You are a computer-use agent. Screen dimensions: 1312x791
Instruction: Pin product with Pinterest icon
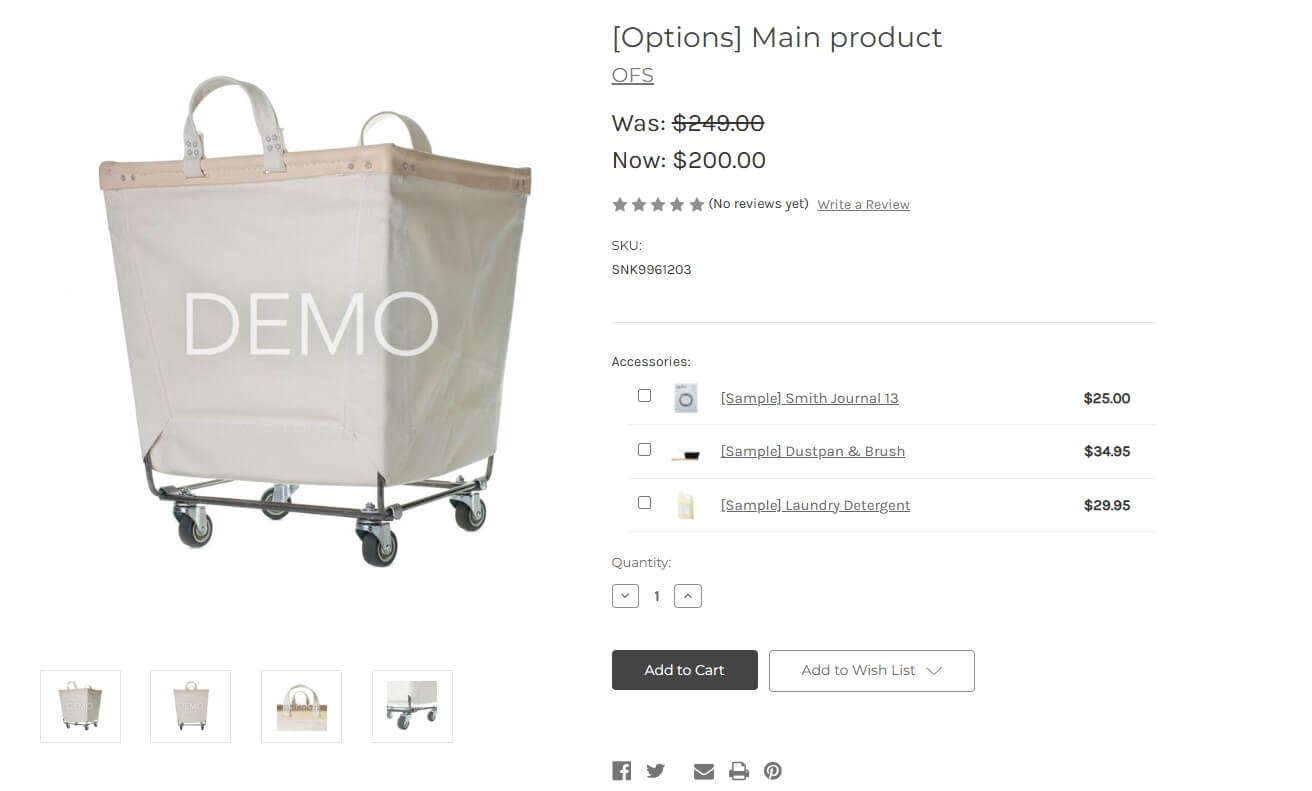(x=773, y=771)
